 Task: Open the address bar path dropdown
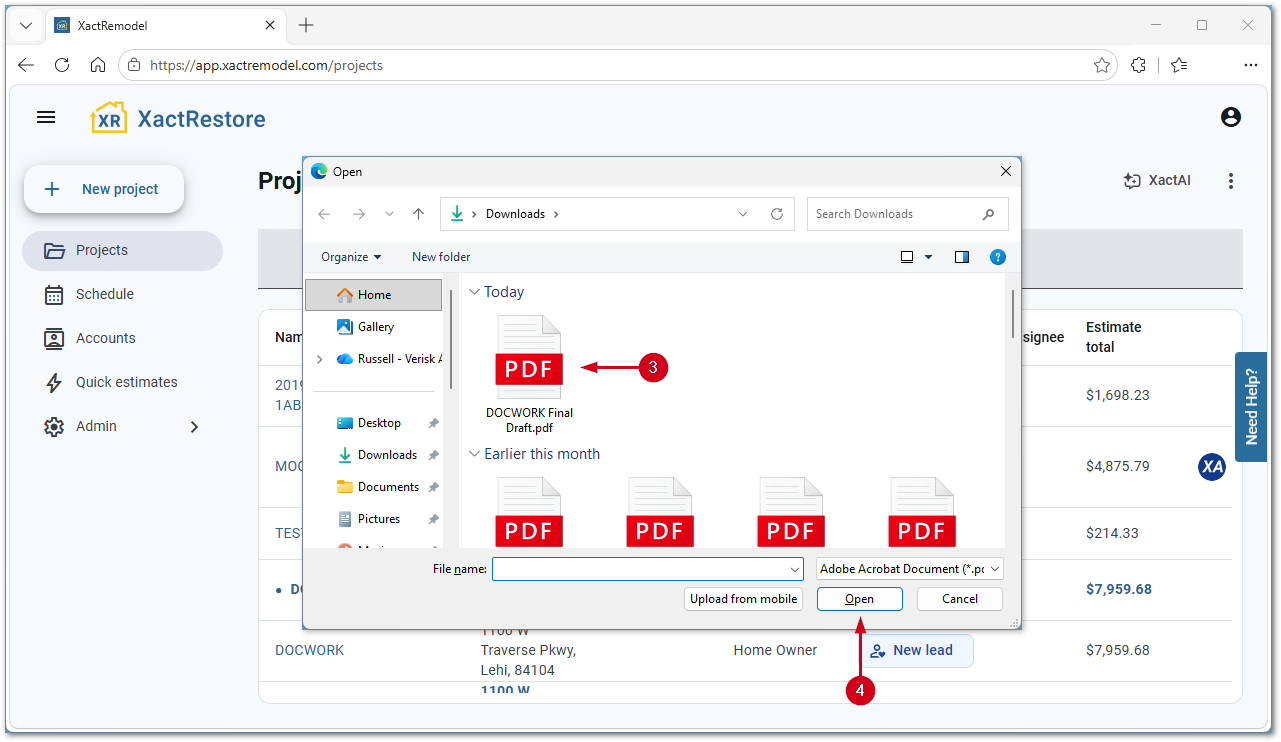tap(743, 214)
